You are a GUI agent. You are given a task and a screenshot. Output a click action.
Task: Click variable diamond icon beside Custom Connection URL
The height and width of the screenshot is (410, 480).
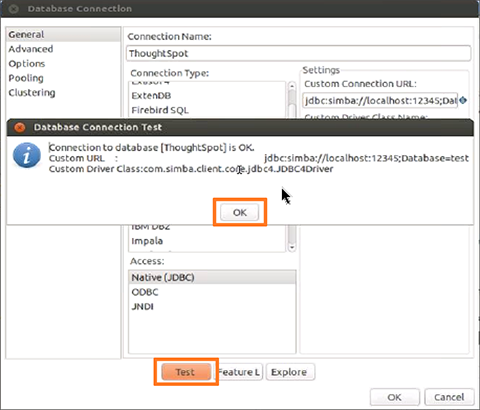(463, 100)
